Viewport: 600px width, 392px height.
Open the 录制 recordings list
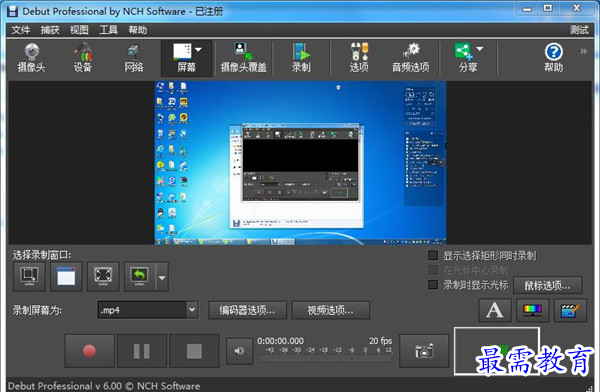pos(301,58)
